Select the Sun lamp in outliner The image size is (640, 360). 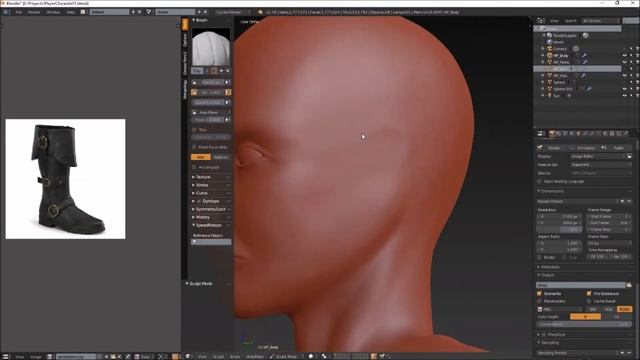556,96
